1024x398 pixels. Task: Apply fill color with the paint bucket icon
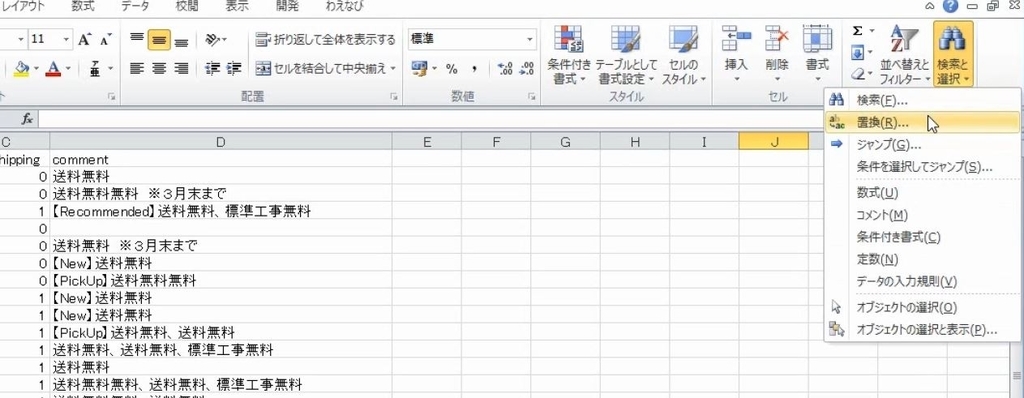tap(22, 68)
